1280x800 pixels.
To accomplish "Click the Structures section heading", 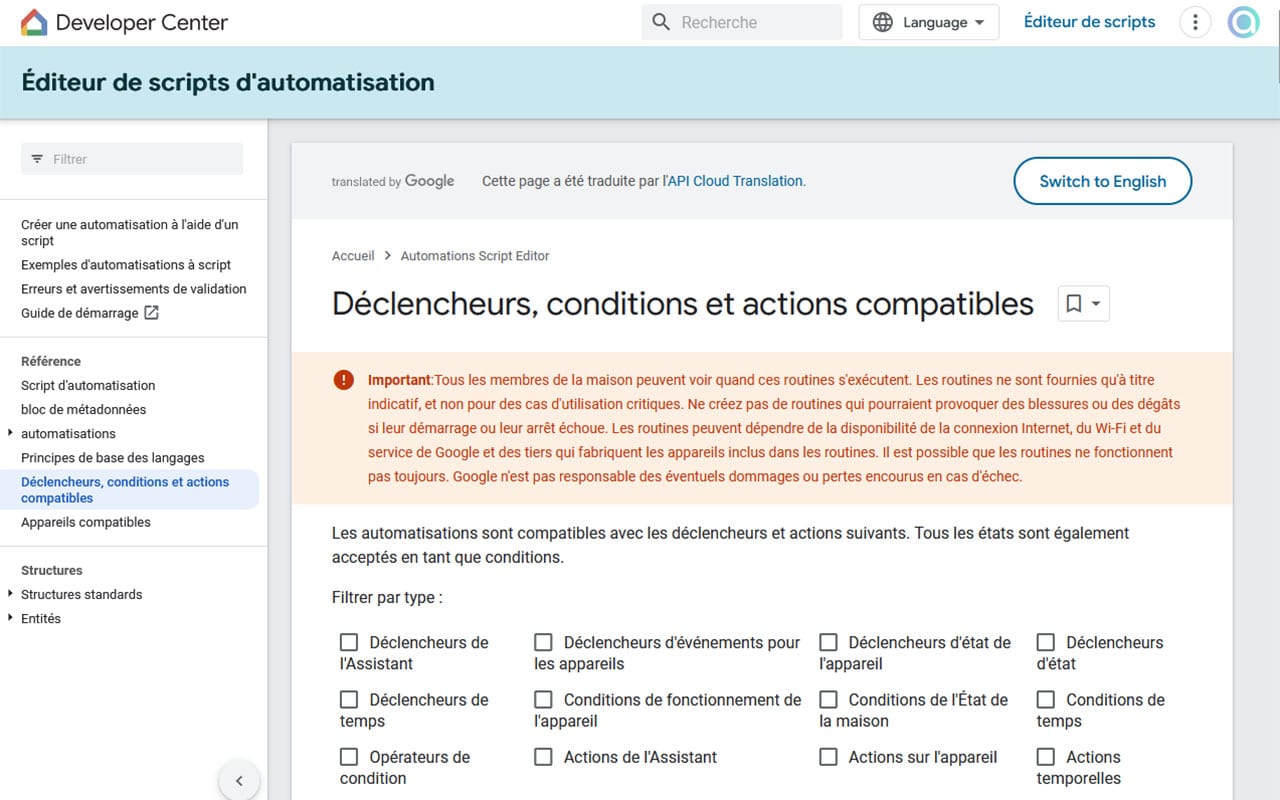I will point(52,570).
